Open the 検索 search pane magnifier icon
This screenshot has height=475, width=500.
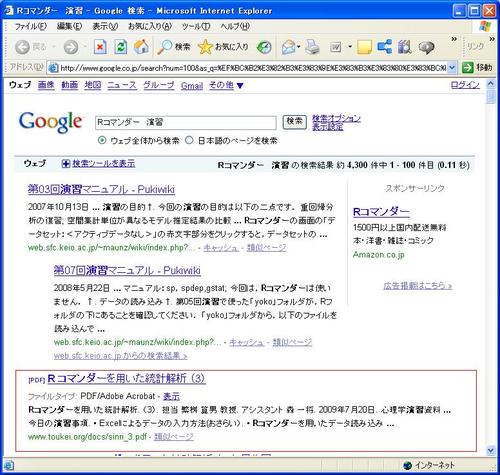coord(165,47)
